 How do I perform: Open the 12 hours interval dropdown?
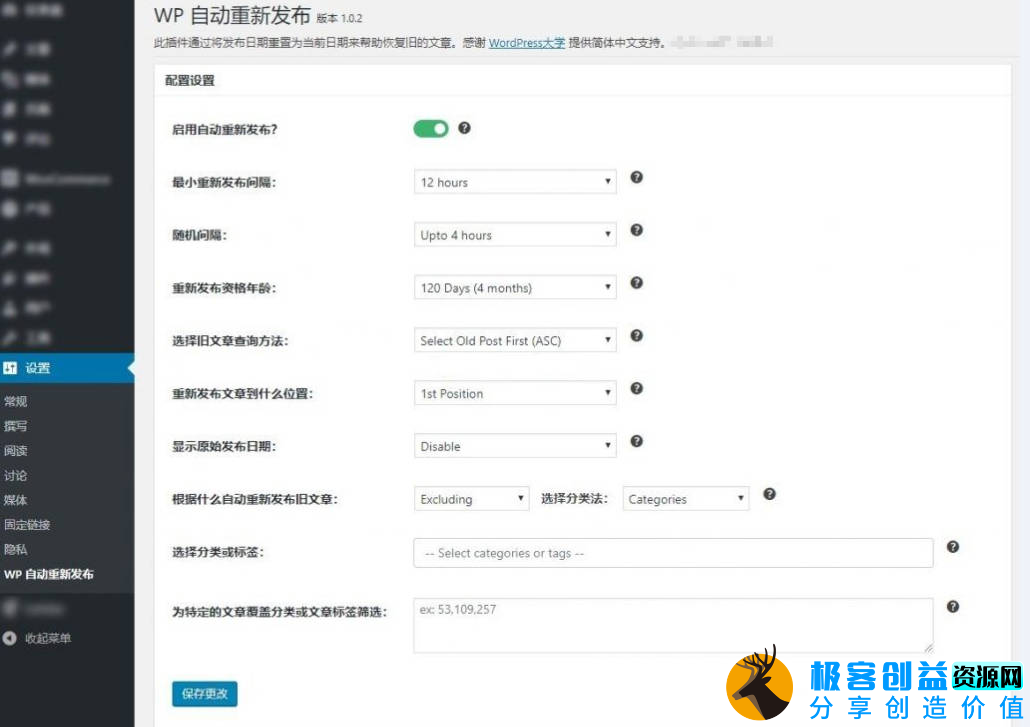click(x=515, y=182)
